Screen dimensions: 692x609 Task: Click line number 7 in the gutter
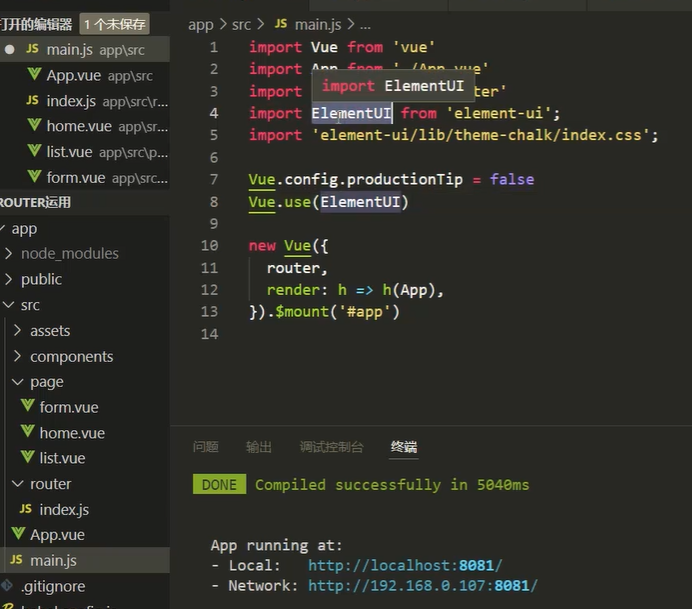214,180
